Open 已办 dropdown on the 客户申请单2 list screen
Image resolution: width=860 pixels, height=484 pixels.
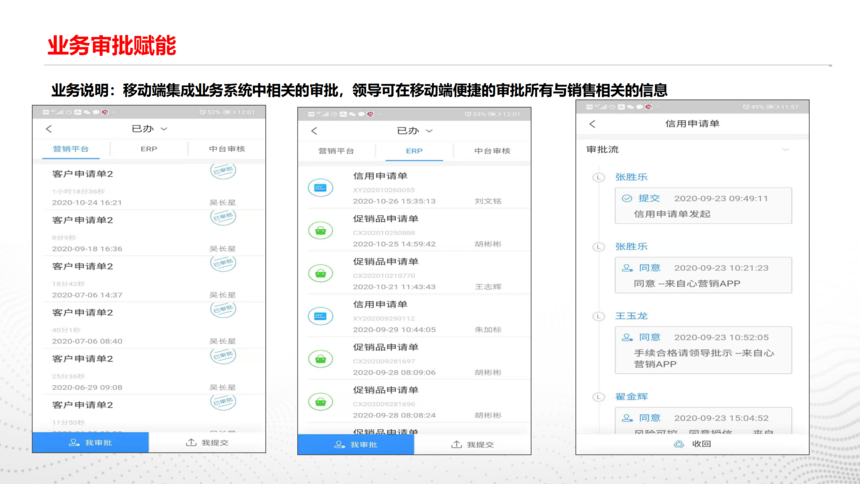[x=150, y=129]
